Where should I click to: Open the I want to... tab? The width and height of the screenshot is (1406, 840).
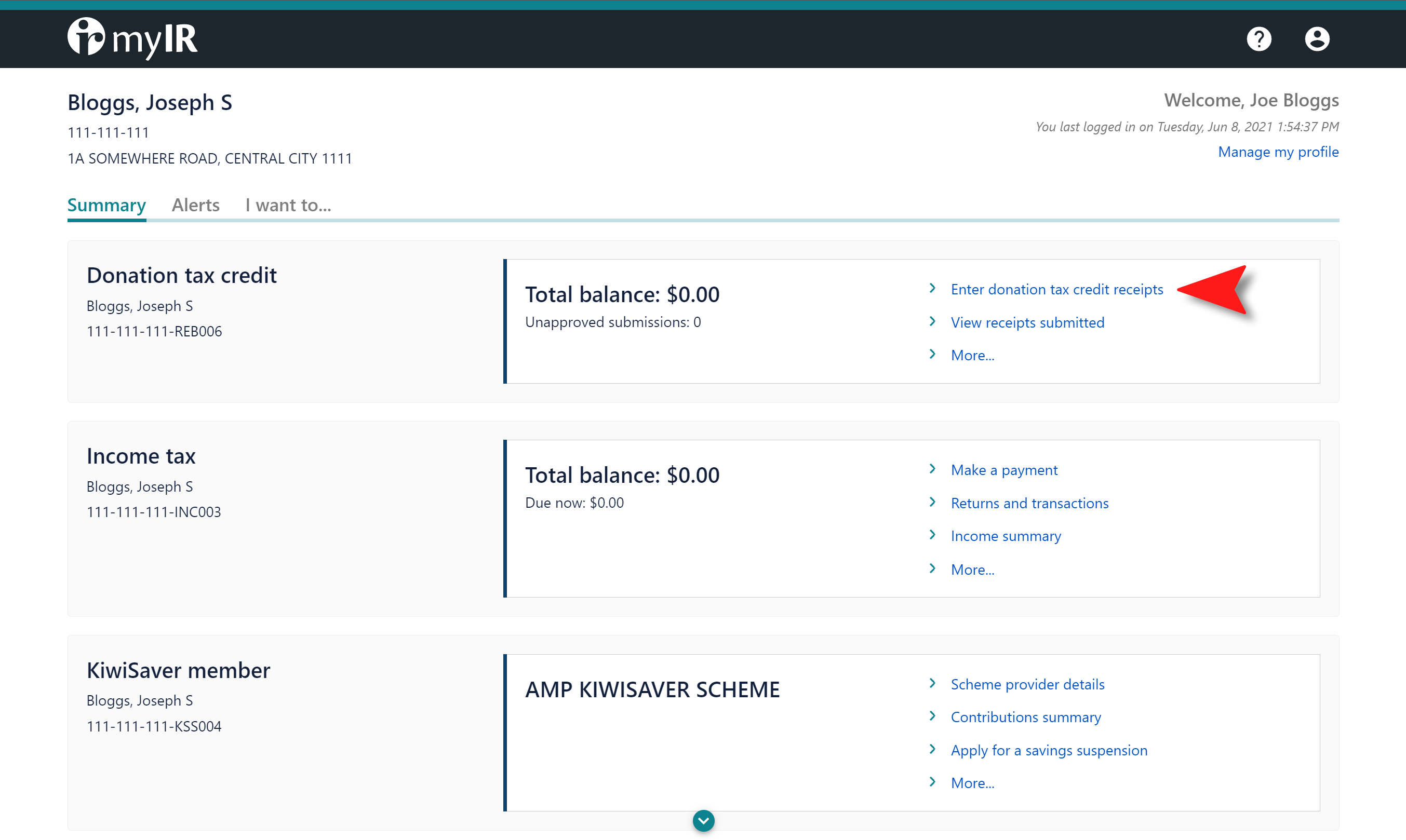tap(288, 205)
